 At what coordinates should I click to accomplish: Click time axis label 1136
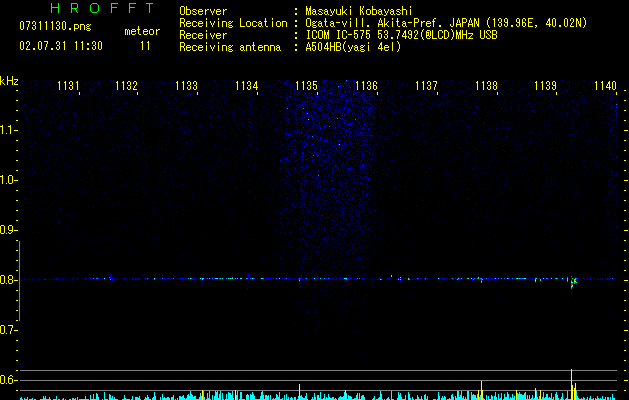pyautogui.click(x=366, y=86)
